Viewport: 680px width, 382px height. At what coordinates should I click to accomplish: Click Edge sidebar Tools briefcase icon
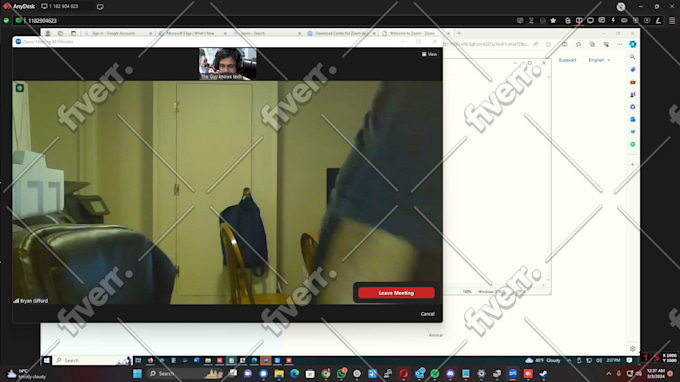[x=633, y=82]
